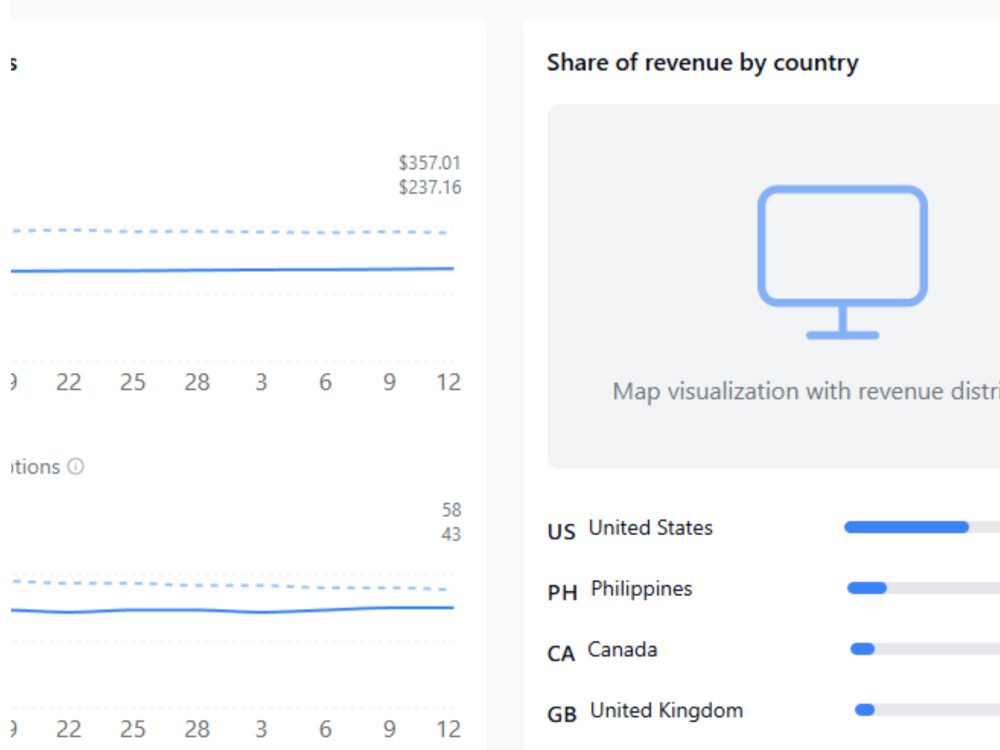Viewport: 1000px width, 750px height.
Task: Select the PH country code badge
Action: [x=562, y=592]
